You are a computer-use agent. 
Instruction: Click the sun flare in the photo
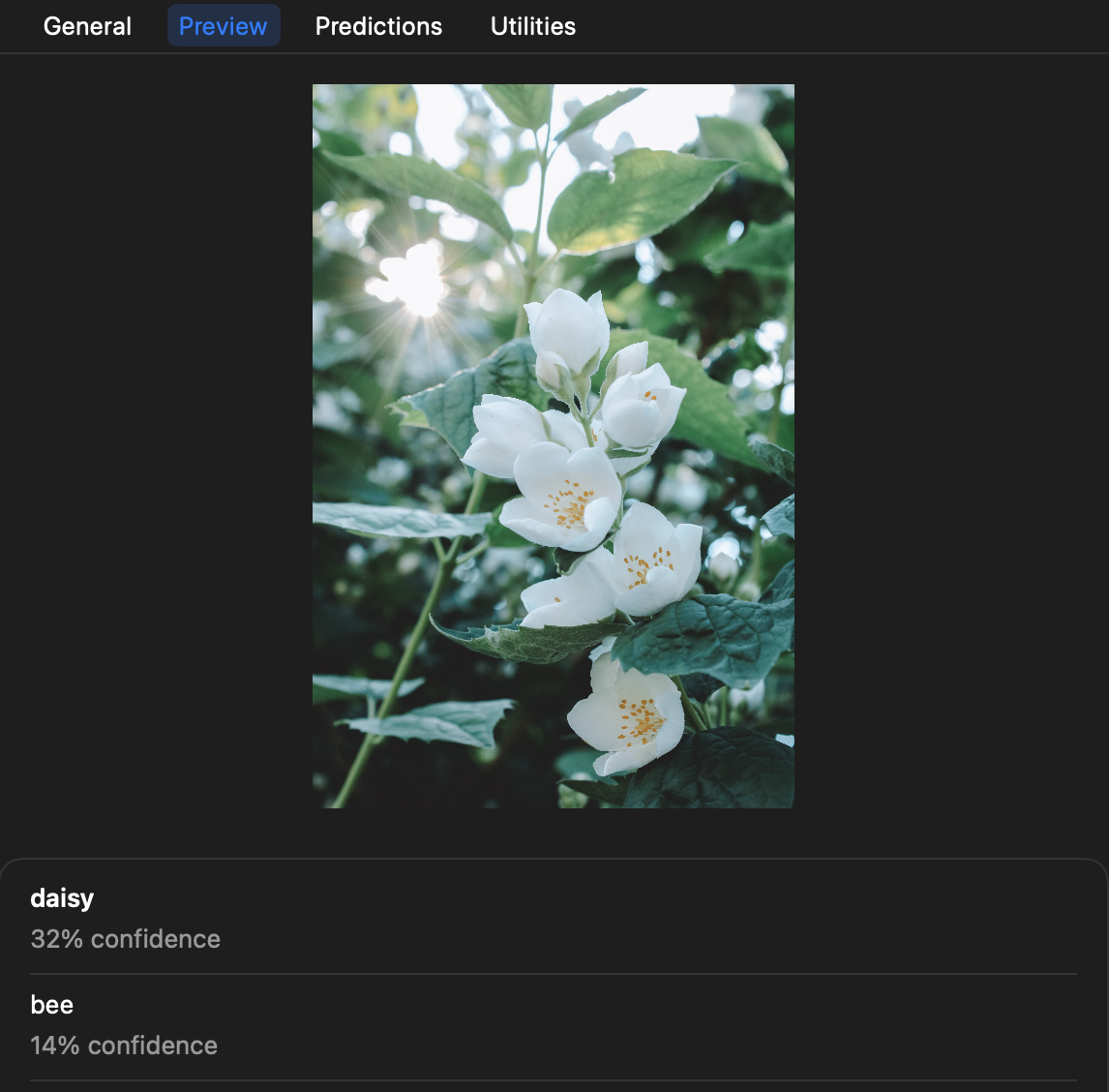pyautogui.click(x=417, y=278)
